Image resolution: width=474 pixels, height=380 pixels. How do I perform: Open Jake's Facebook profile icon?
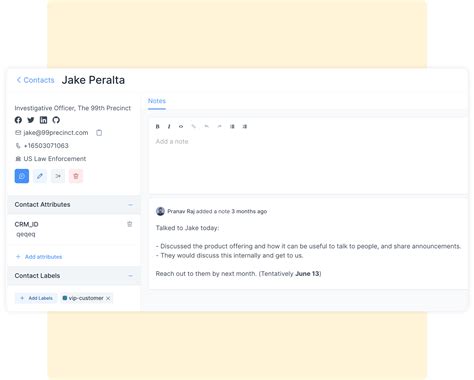point(18,120)
